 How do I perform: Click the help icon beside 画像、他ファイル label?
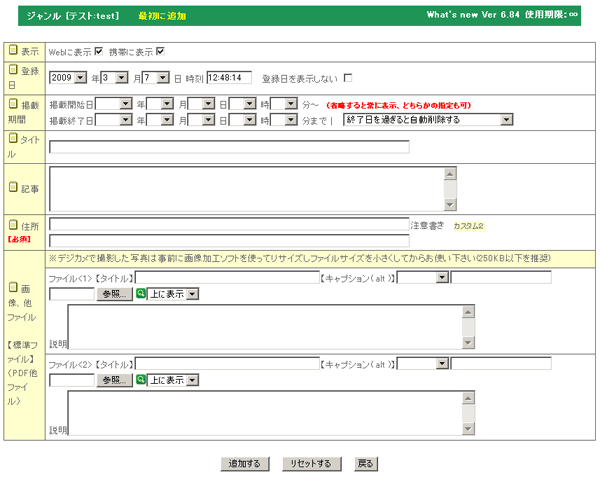12,287
